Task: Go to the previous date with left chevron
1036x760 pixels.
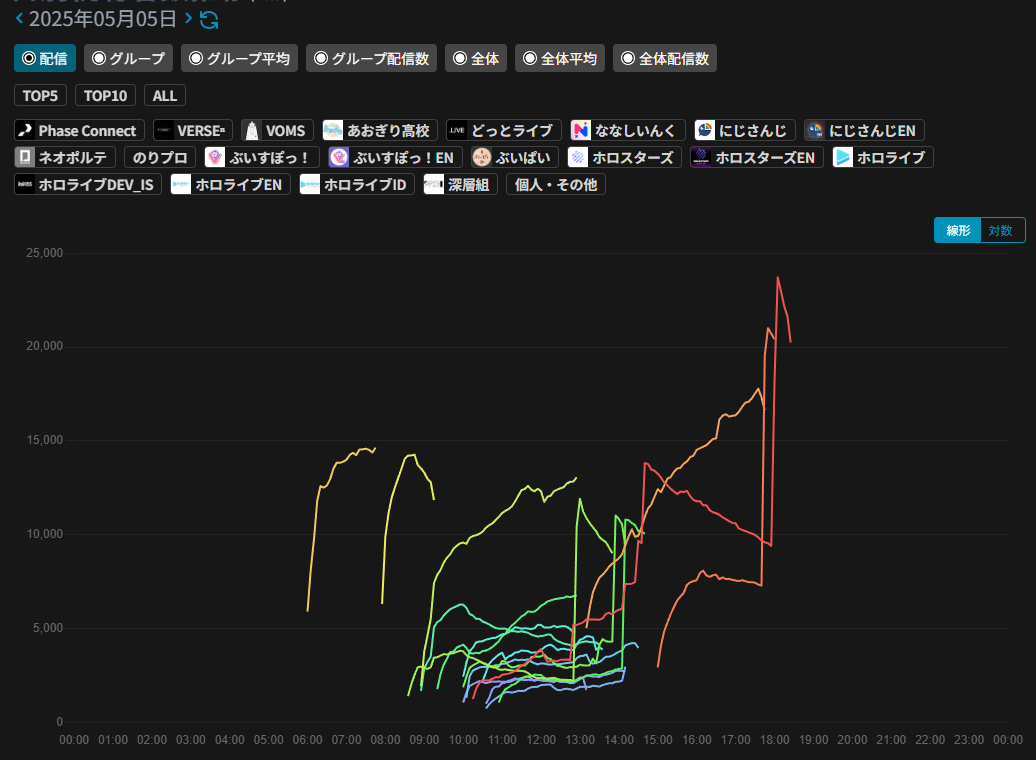Action: 19,19
